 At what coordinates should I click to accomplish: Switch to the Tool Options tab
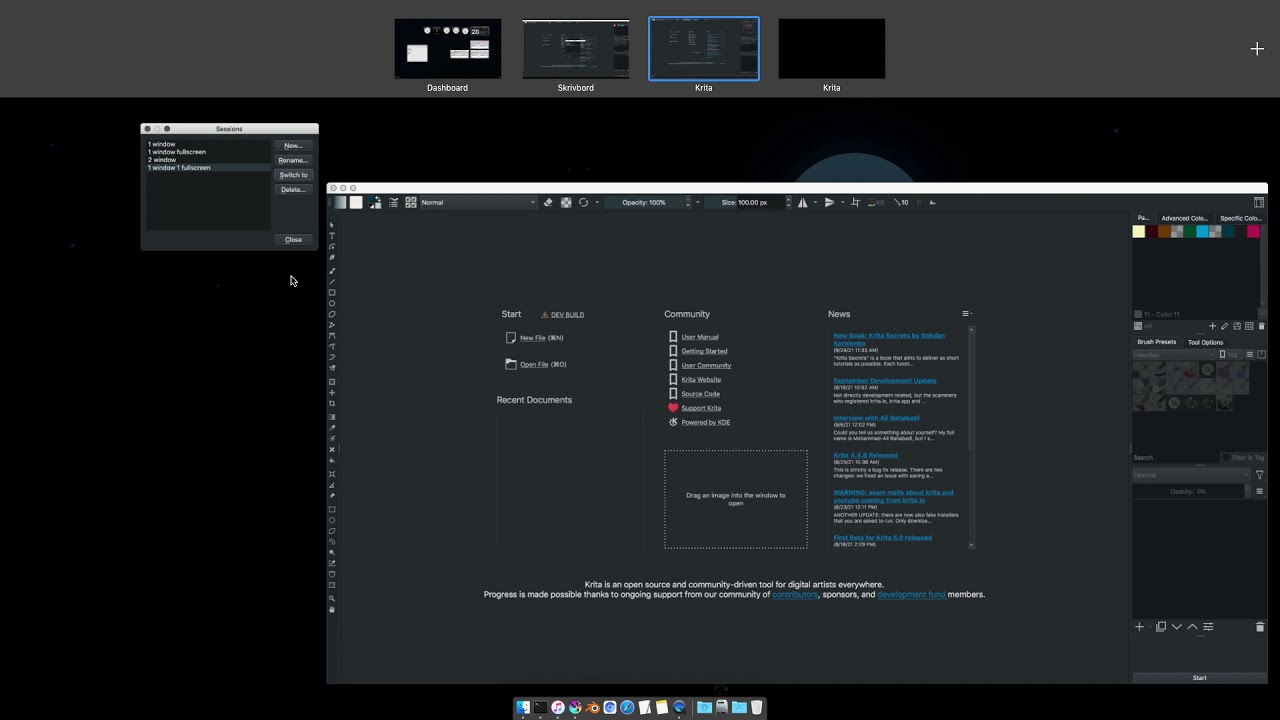point(1205,342)
